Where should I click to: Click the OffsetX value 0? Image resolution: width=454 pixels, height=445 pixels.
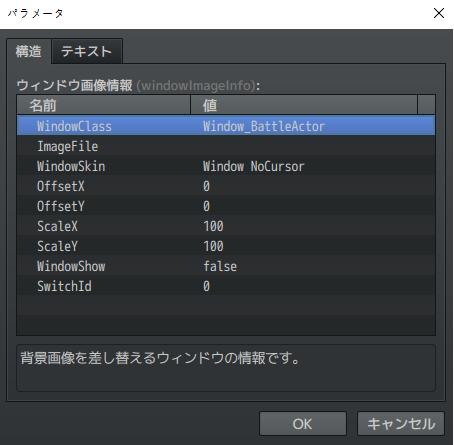pyautogui.click(x=207, y=186)
